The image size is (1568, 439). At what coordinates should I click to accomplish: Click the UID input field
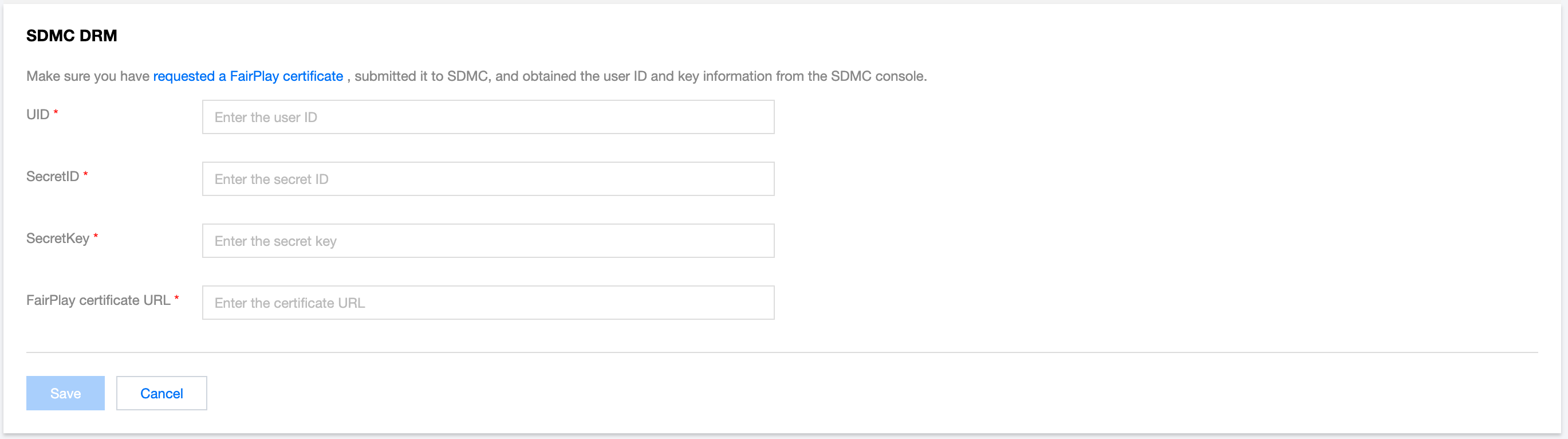(x=487, y=117)
